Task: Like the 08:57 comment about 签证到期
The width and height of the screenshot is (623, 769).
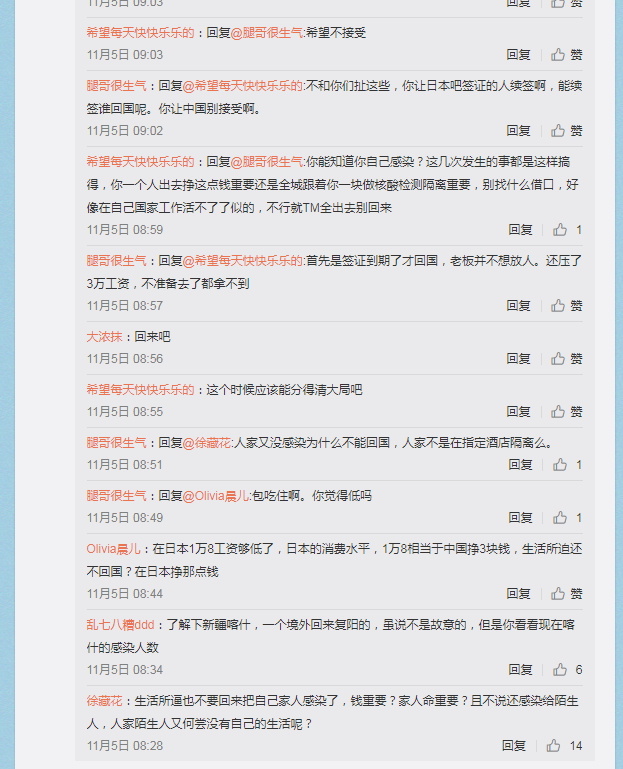Action: [x=566, y=306]
